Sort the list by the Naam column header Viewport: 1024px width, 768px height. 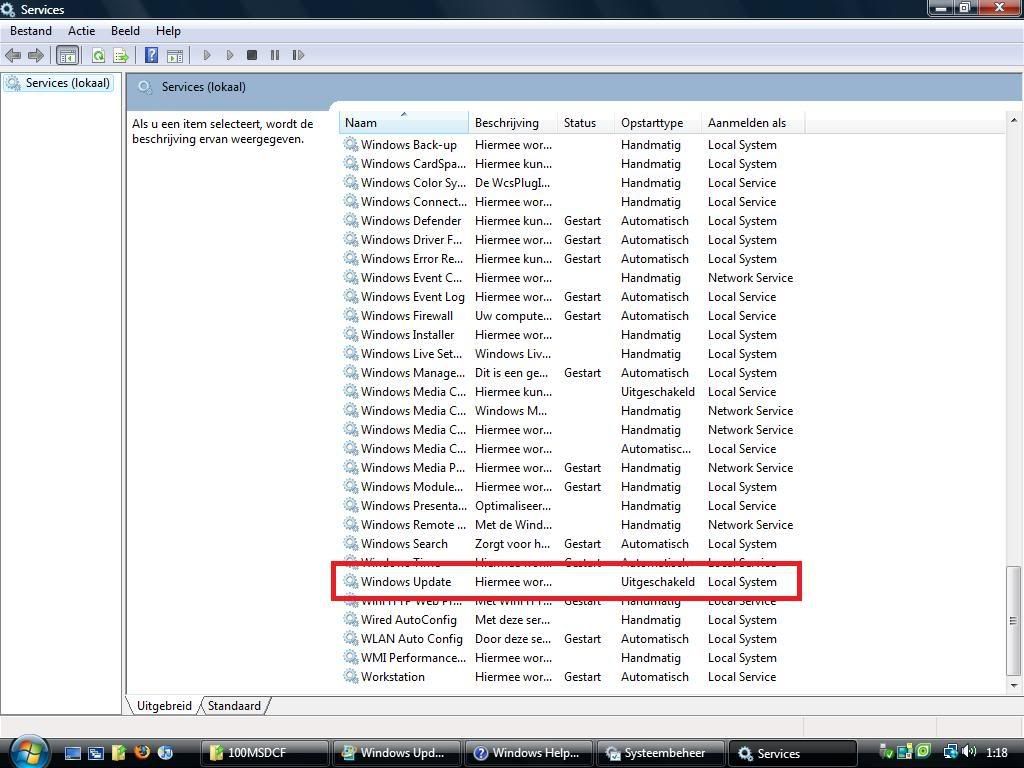coord(404,122)
